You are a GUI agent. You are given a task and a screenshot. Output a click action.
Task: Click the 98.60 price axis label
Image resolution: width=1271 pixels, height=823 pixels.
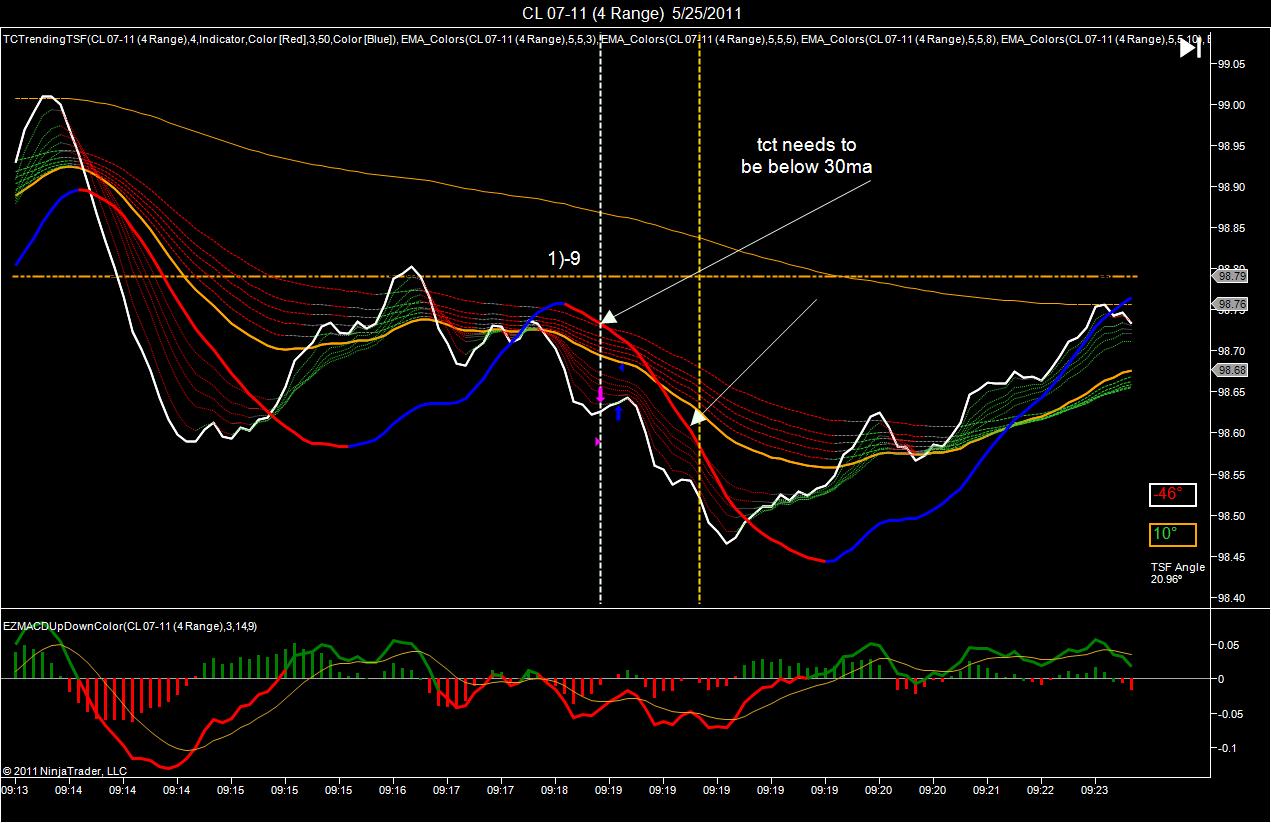click(1231, 433)
